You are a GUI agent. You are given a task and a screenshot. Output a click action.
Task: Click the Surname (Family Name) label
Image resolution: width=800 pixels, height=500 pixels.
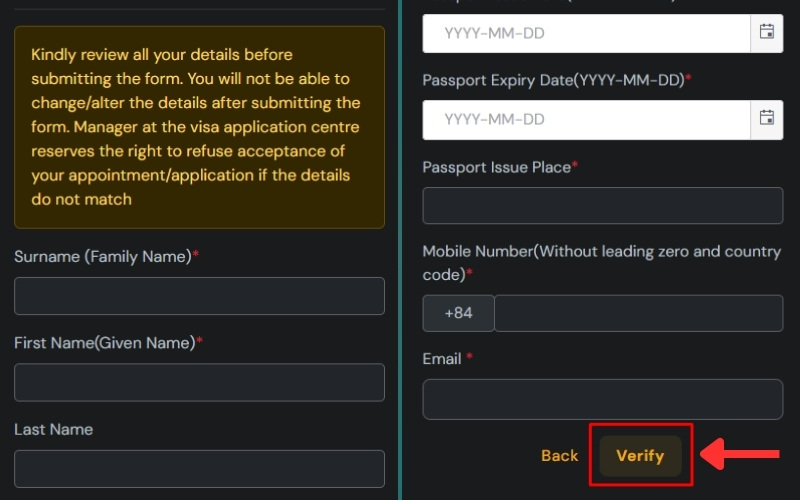pyautogui.click(x=103, y=257)
